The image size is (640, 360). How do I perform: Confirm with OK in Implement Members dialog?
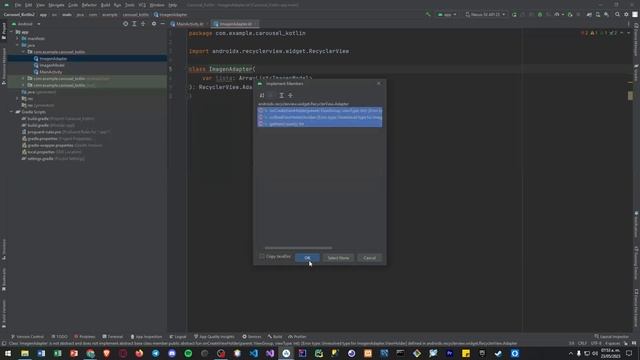coord(307,258)
